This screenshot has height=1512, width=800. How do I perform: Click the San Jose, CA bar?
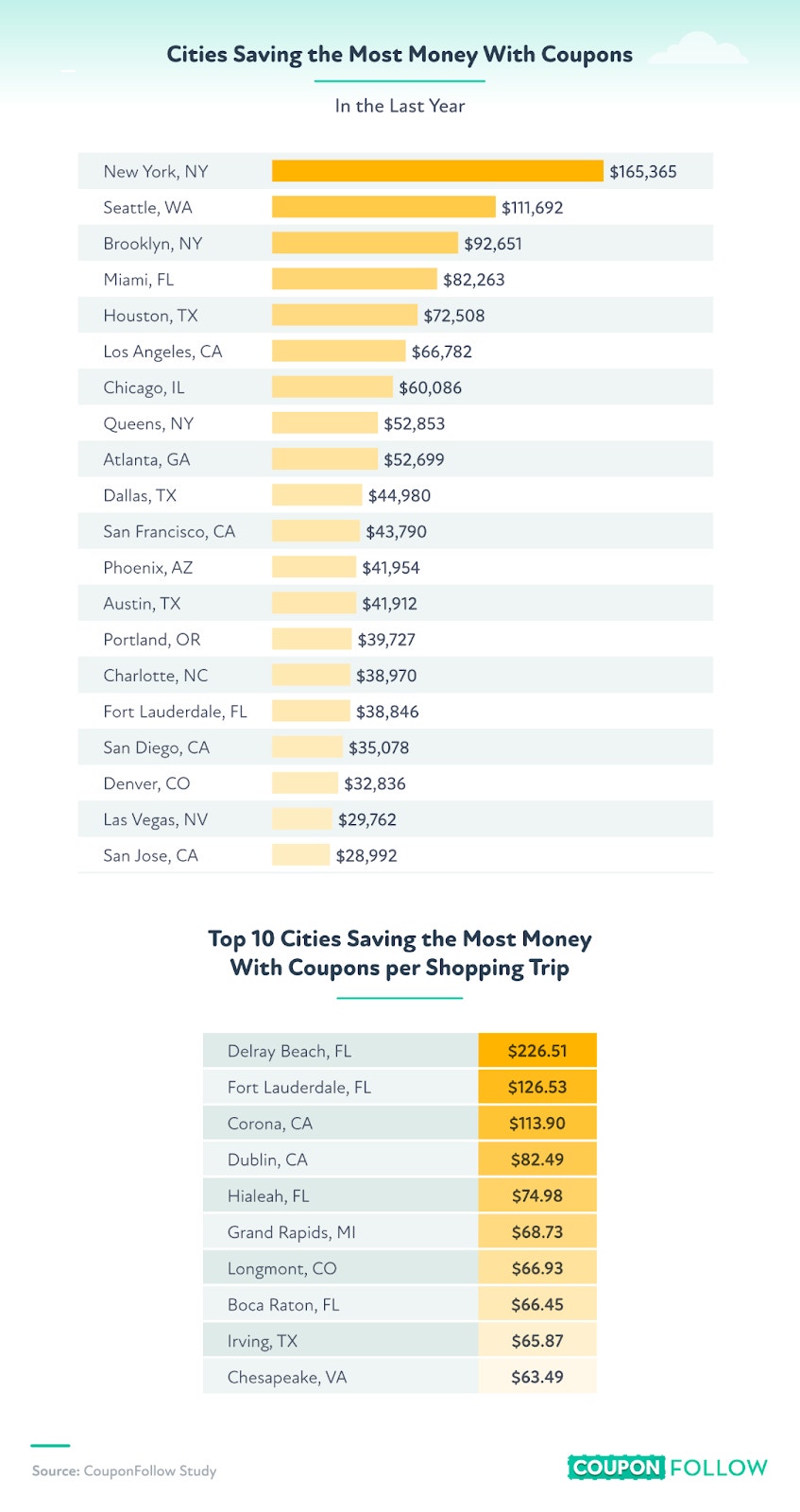(300, 855)
